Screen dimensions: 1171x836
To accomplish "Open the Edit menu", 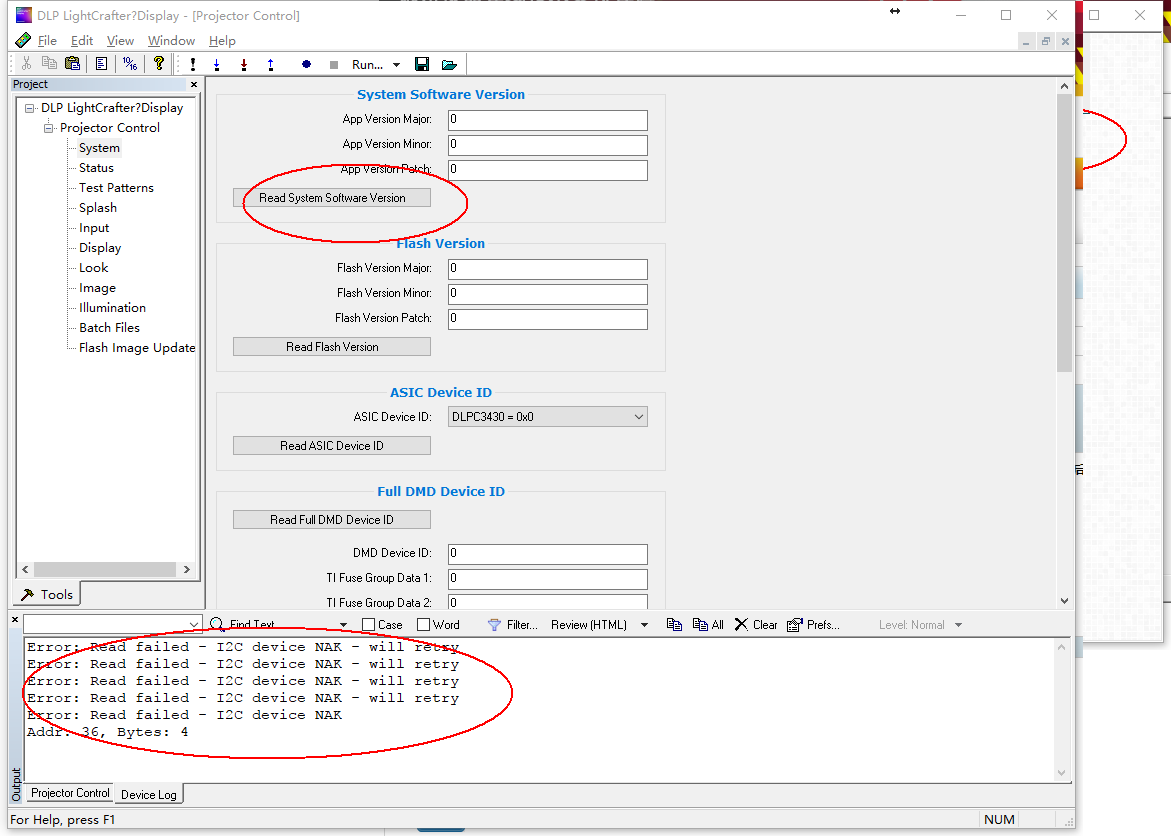I will [x=82, y=40].
